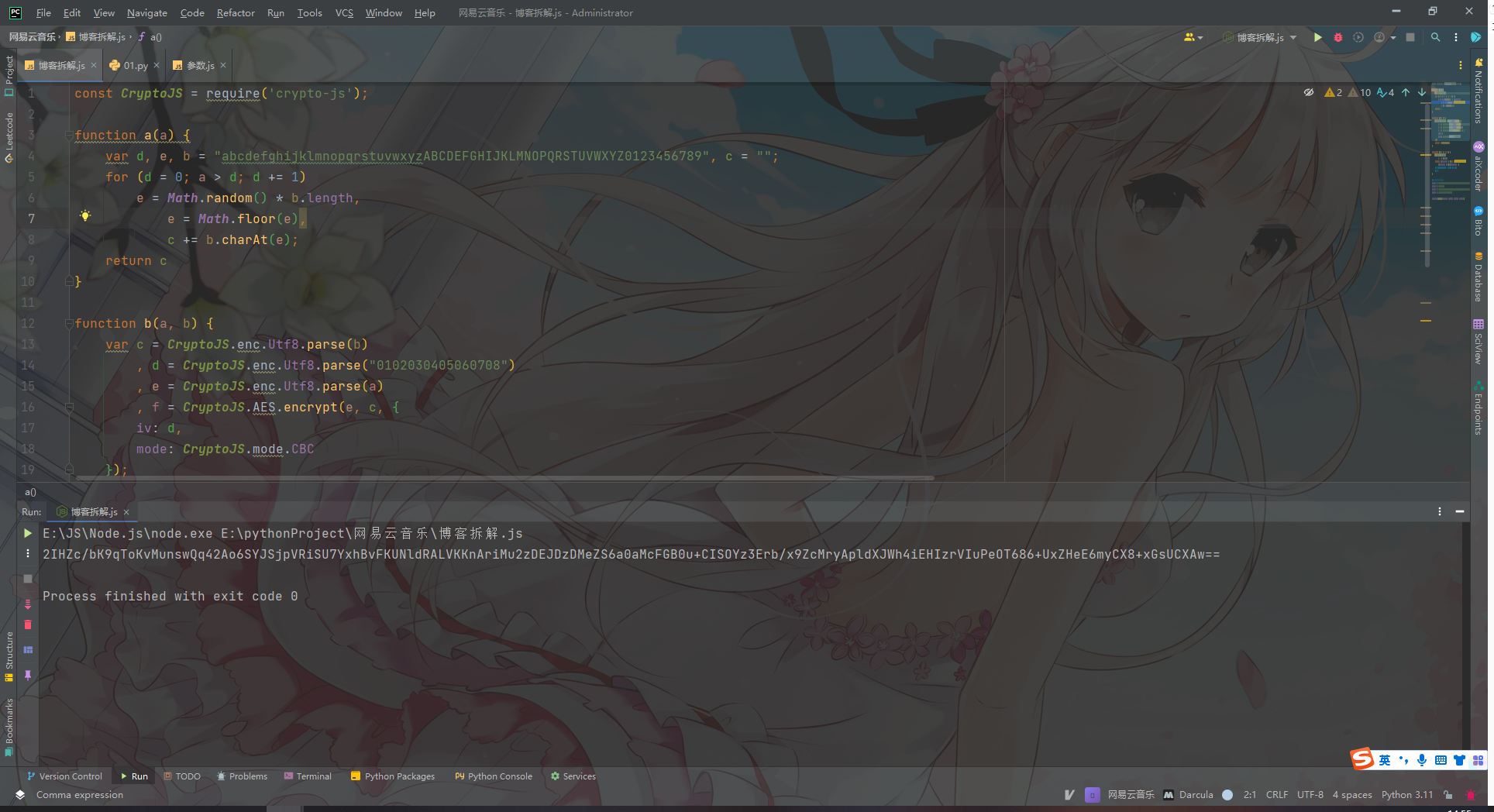Toggle the Database tool window

point(1479,277)
